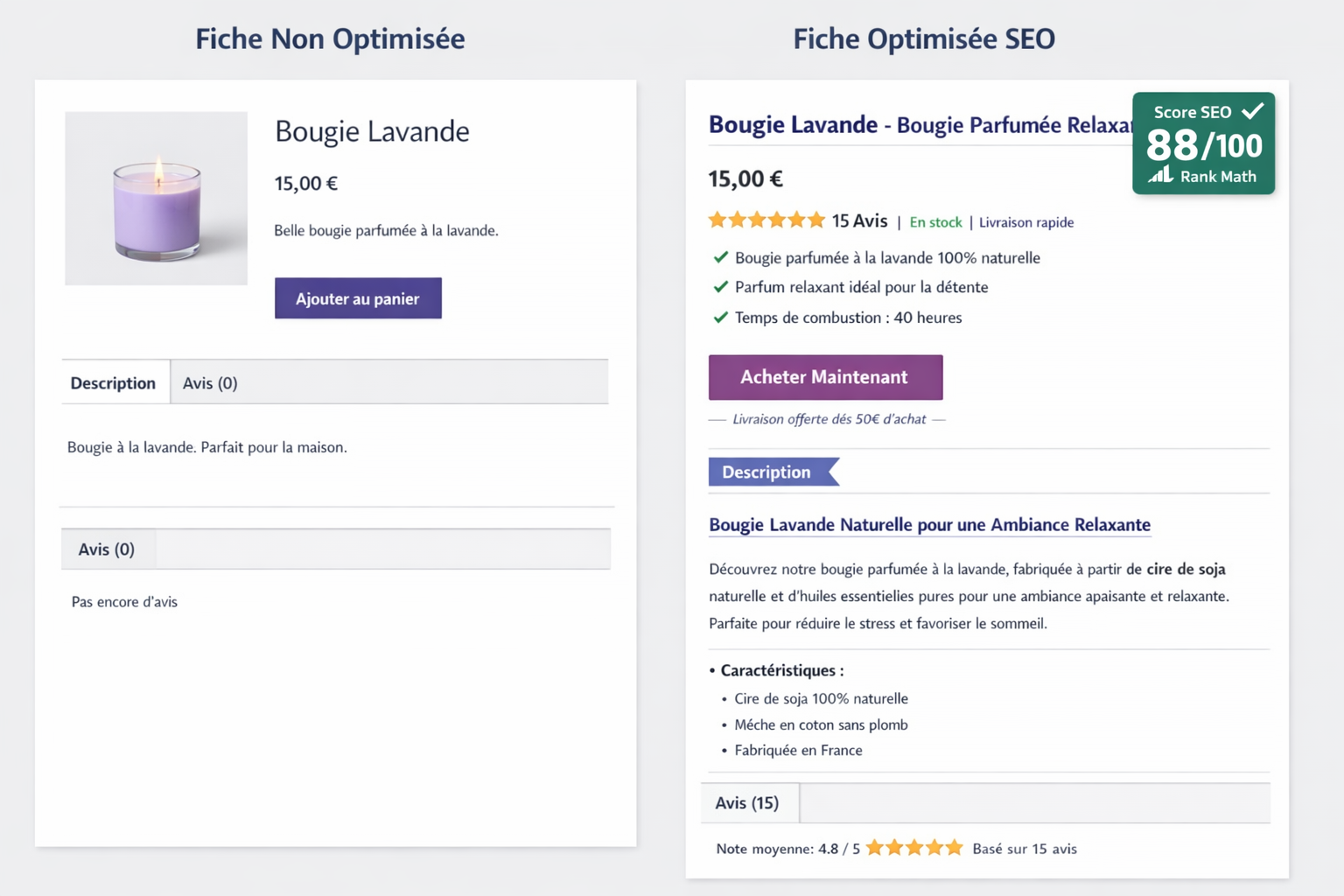Click the SEO score 88/100 badge
Viewport: 1344px width, 896px height.
pyautogui.click(x=1204, y=144)
